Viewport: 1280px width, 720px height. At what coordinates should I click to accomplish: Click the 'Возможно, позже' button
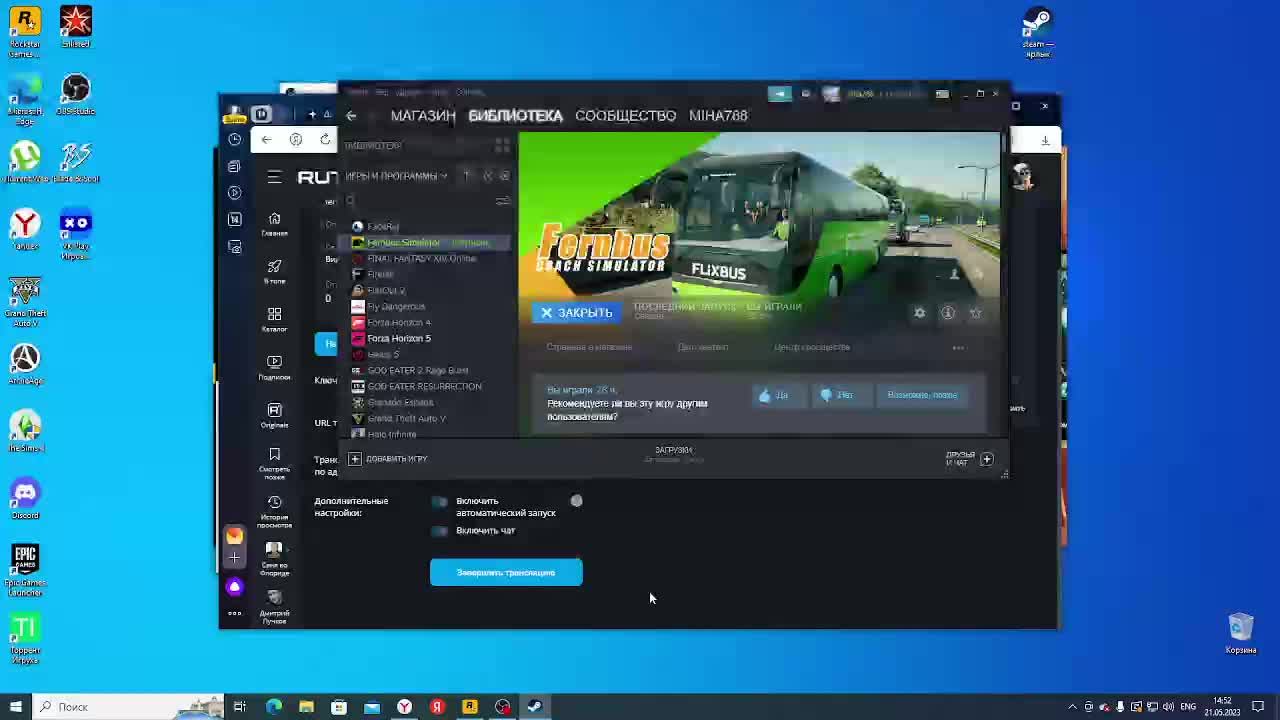click(x=922, y=395)
